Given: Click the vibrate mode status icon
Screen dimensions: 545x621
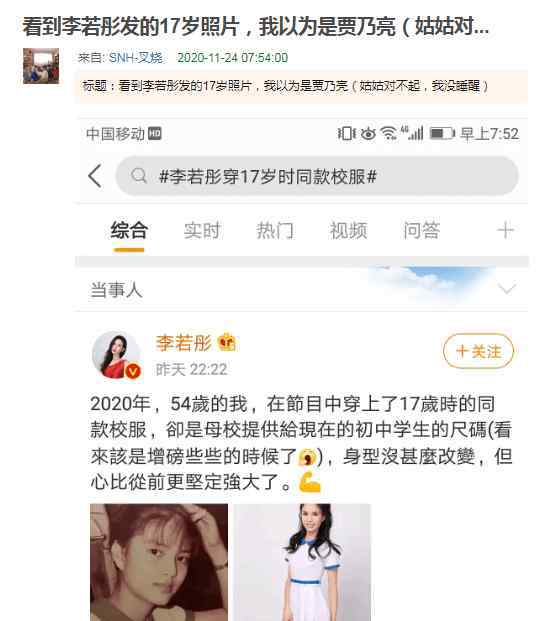Looking at the screenshot, I should [x=346, y=133].
